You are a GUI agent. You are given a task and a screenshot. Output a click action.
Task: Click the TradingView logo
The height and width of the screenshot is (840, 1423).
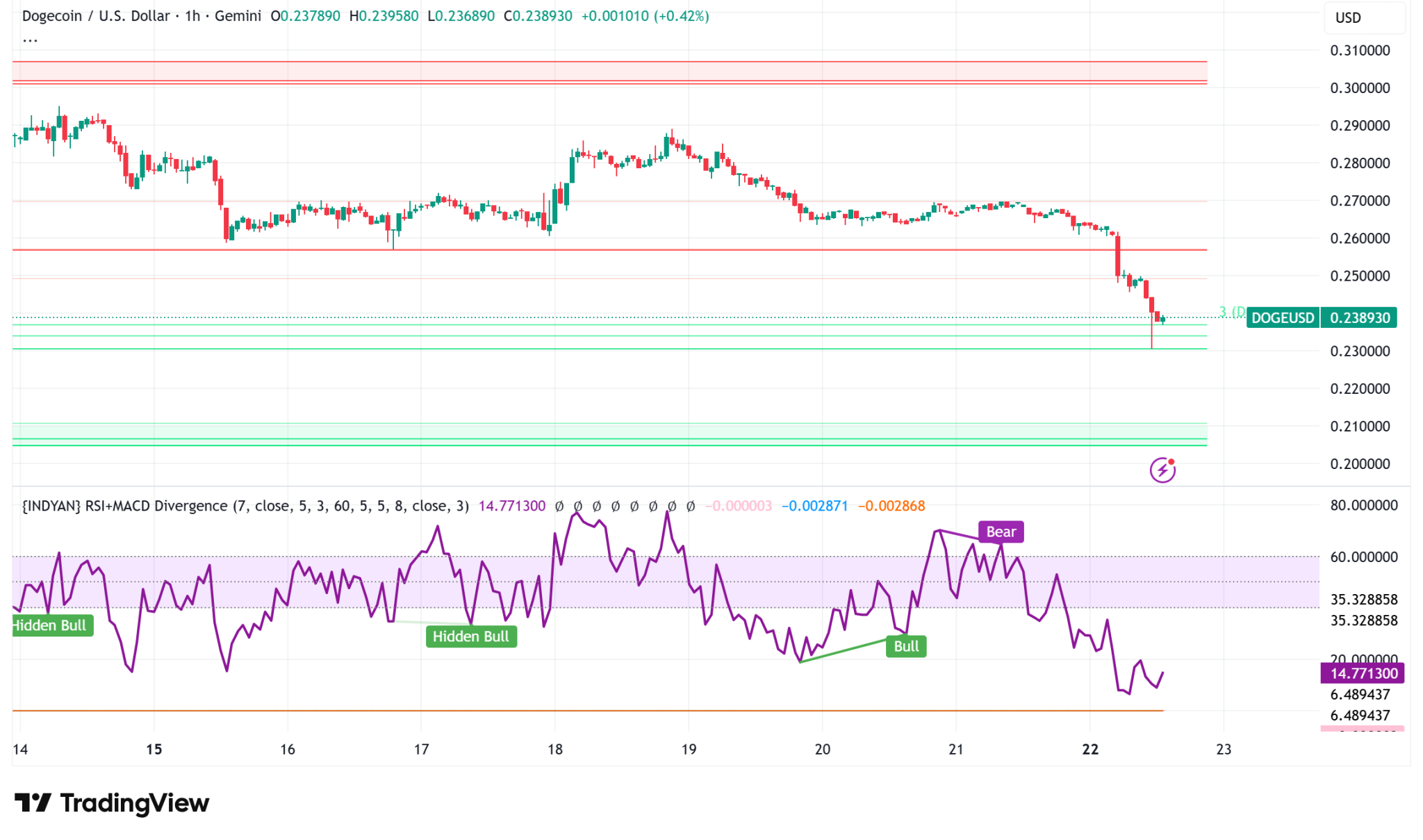pos(112,803)
